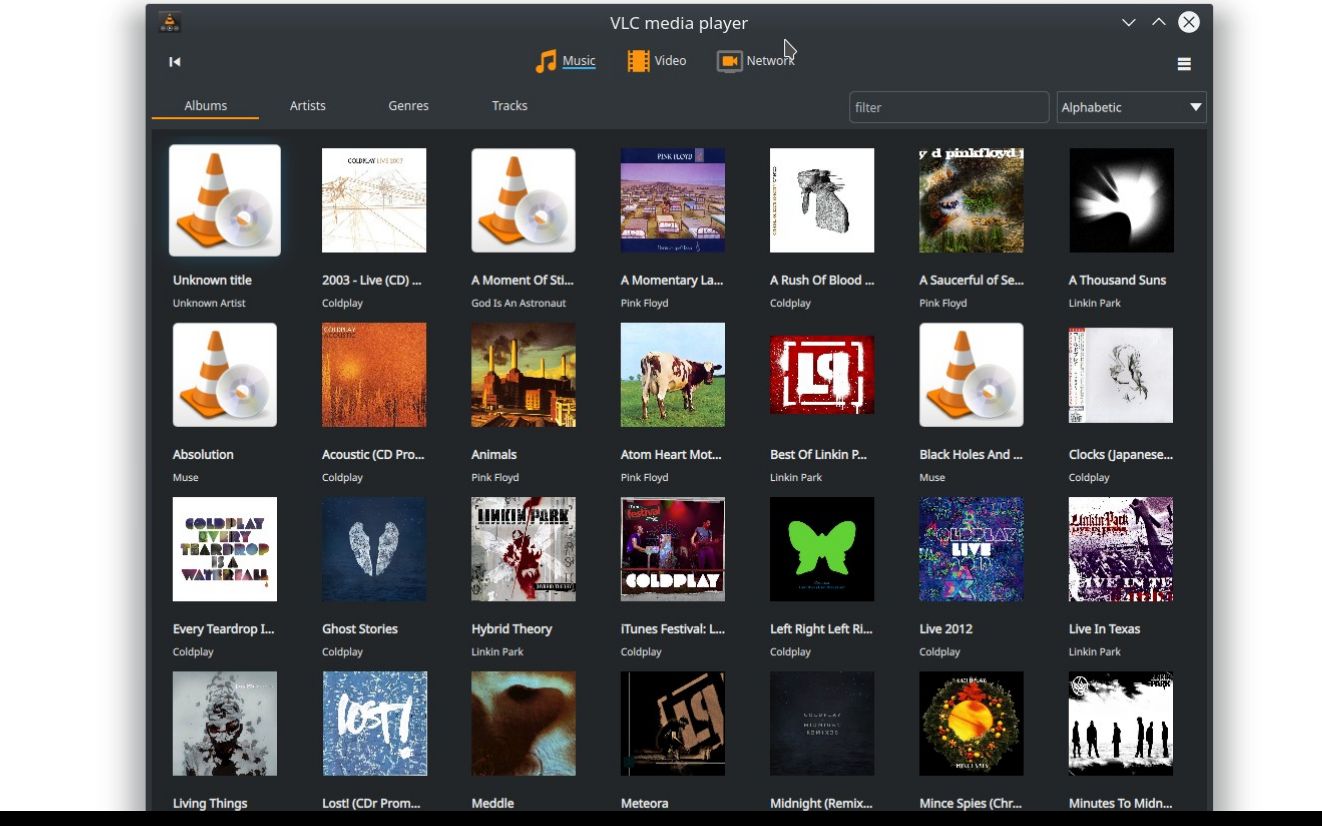This screenshot has height=826, width=1322.
Task: Click the 'Hybrid Theory' album title text
Action: click(x=511, y=629)
